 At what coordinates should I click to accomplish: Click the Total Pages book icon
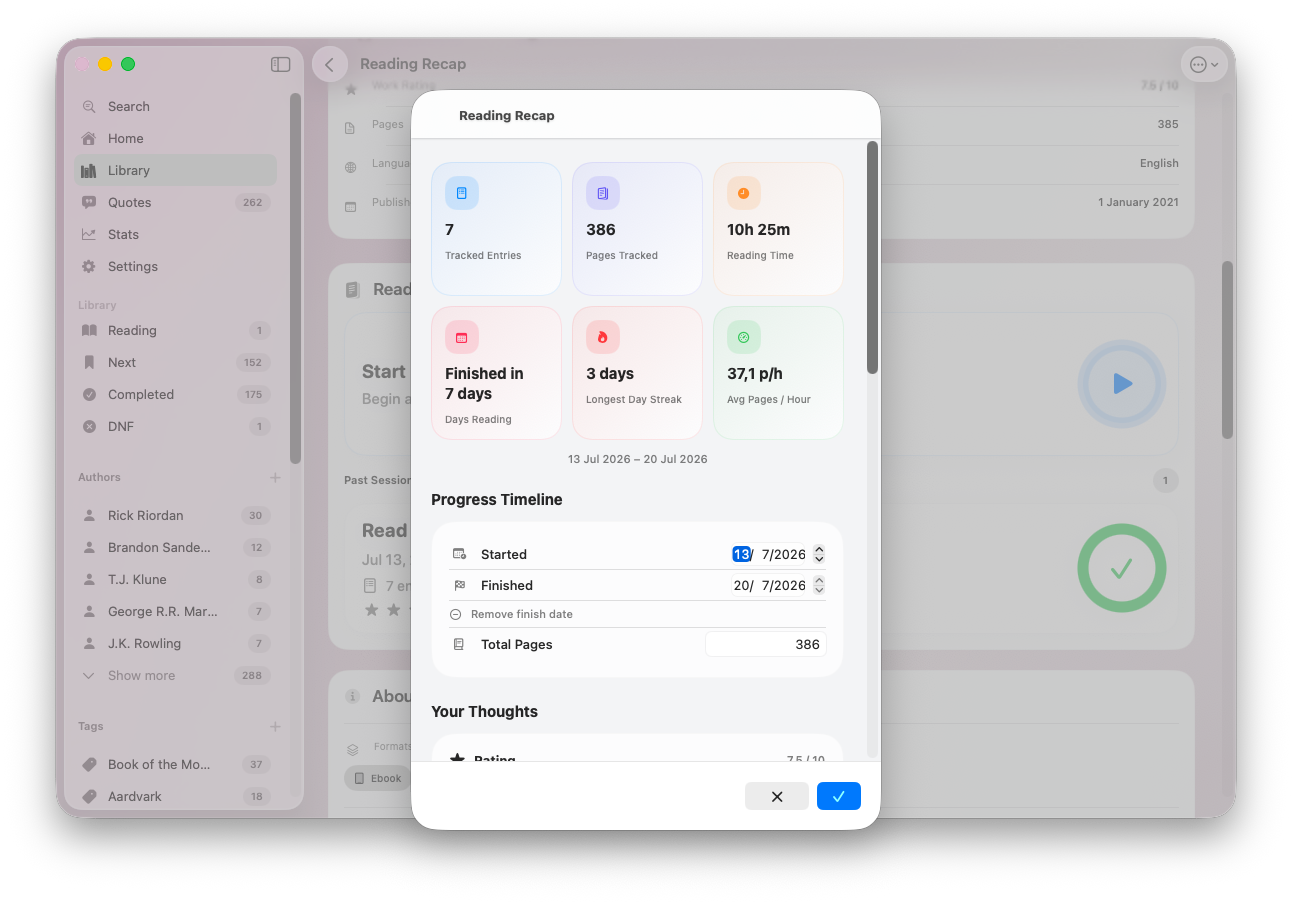(459, 644)
